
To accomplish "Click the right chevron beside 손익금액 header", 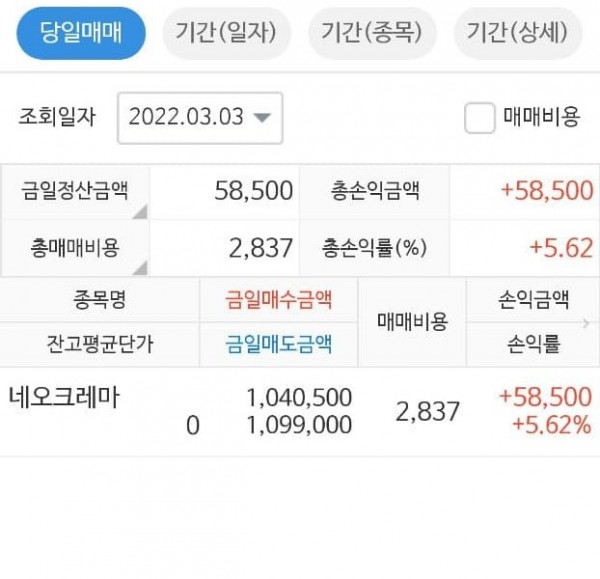I will [587, 322].
